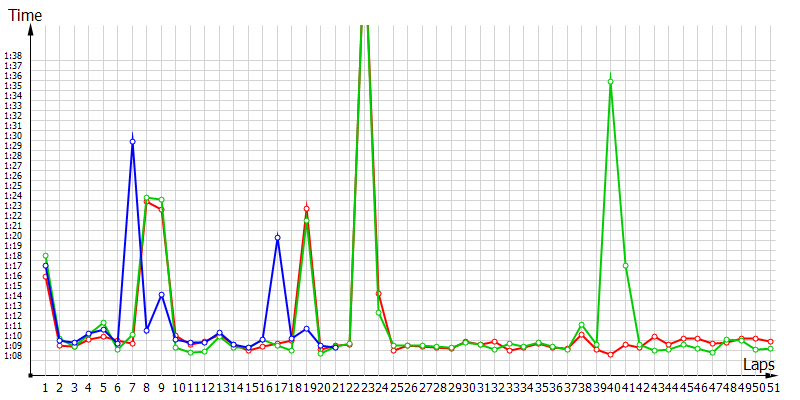Click the red data point at lap 40

[610, 354]
